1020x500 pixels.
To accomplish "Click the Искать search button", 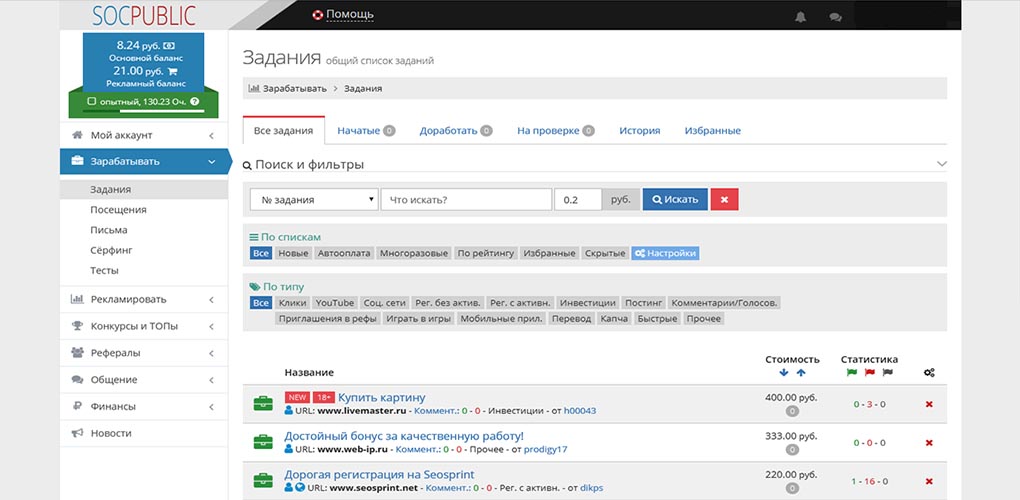I will (x=675, y=200).
